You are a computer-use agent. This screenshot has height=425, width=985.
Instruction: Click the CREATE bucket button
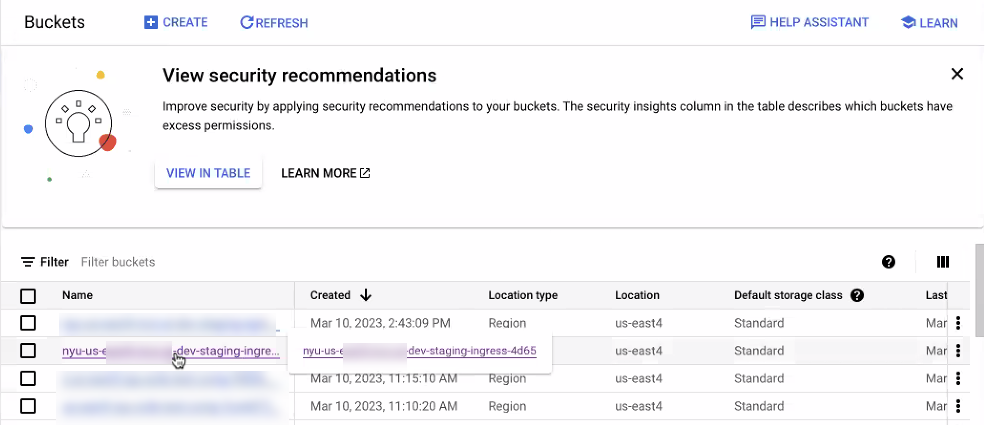pos(176,23)
